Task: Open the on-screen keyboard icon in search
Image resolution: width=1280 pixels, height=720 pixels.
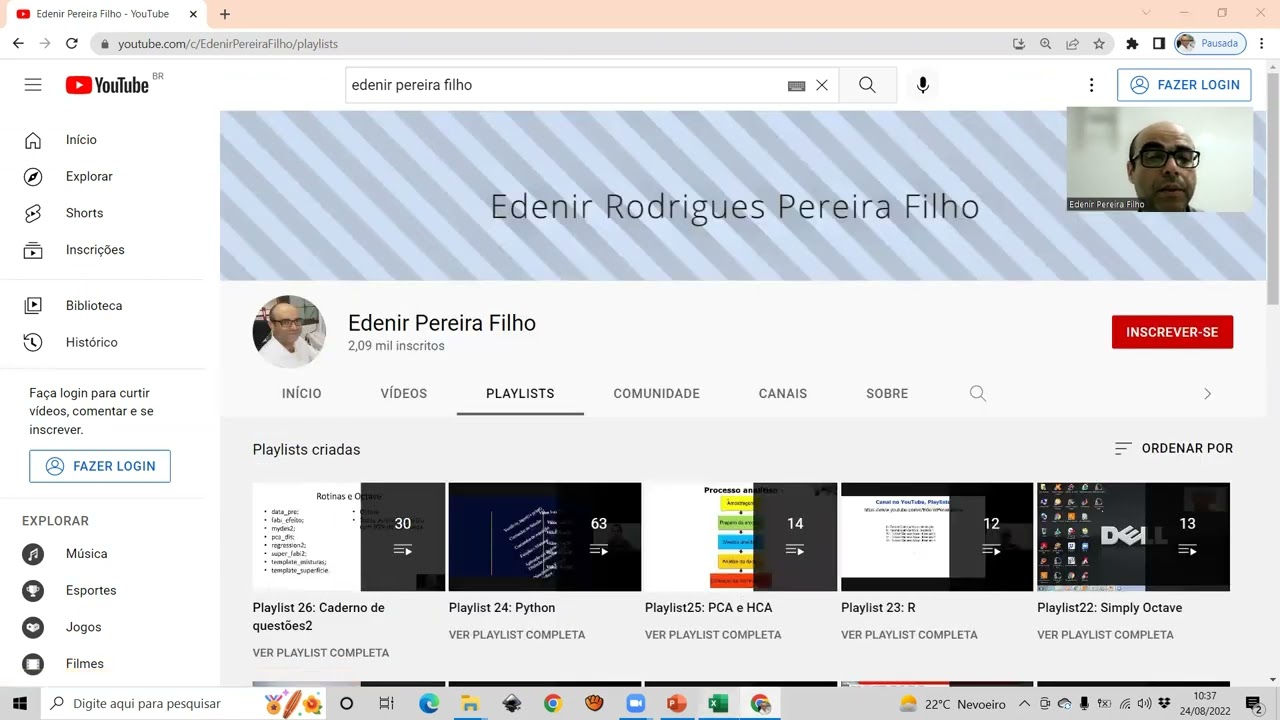Action: point(796,86)
